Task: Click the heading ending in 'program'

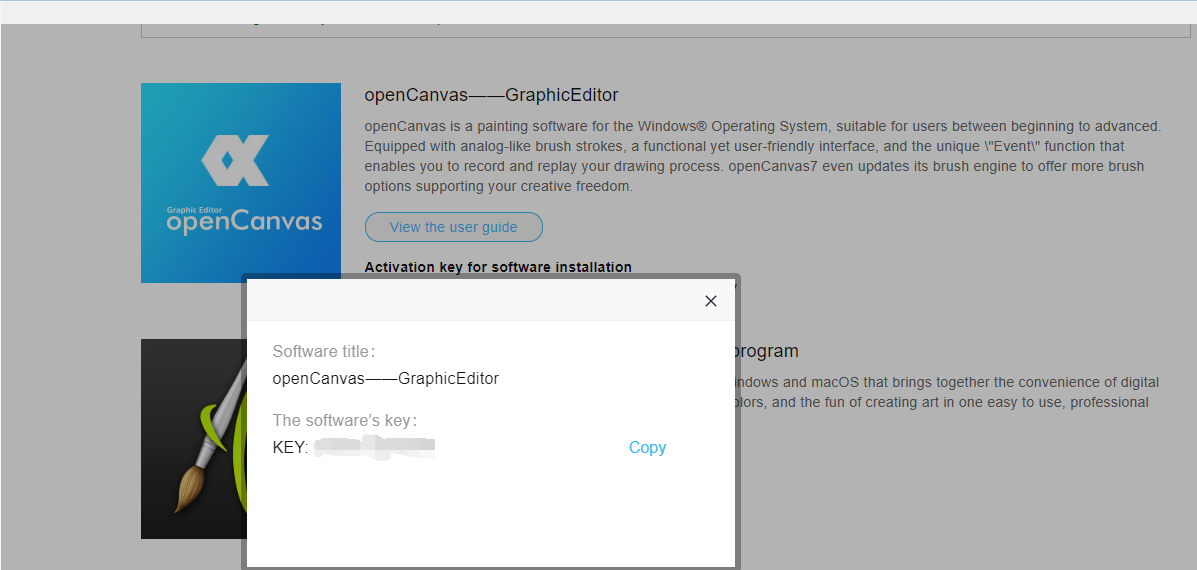Action: 766,351
